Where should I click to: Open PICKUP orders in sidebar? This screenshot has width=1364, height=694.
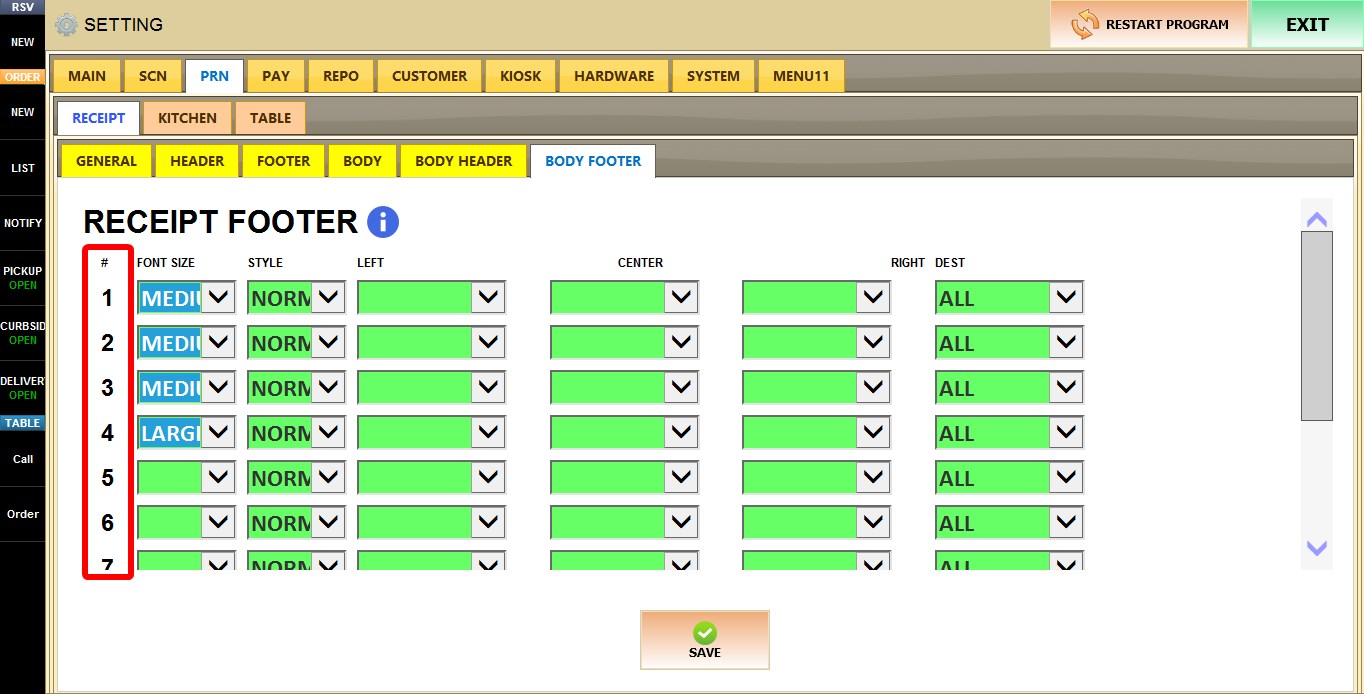tap(22, 278)
